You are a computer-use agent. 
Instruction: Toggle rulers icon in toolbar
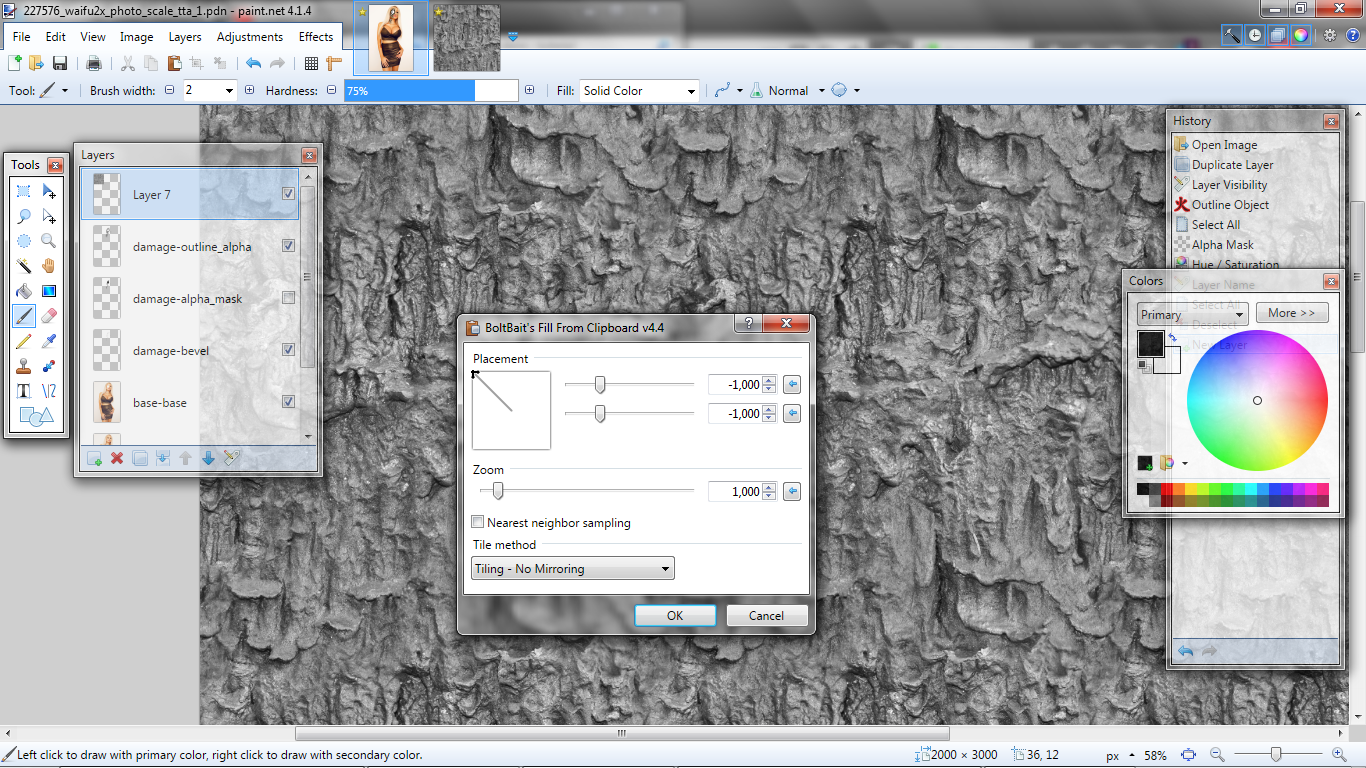click(x=334, y=63)
